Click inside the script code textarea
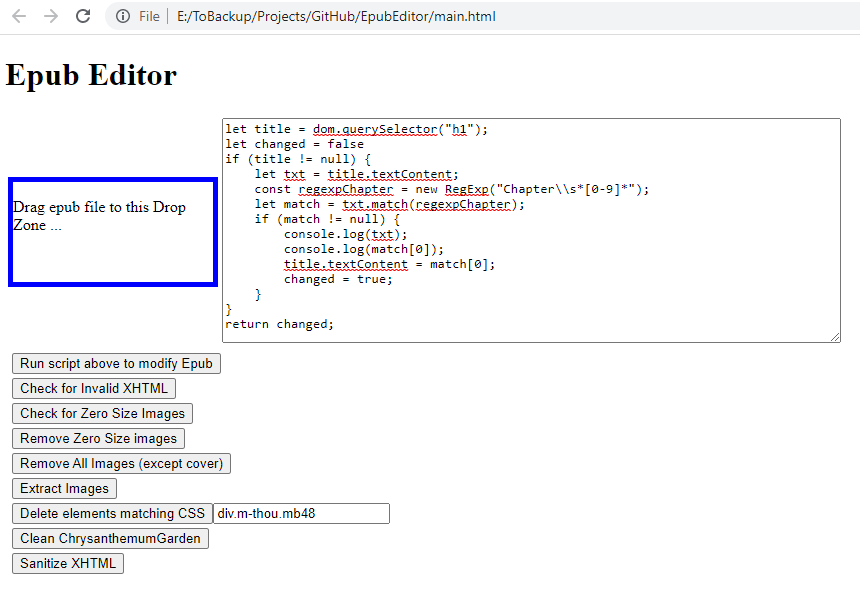The width and height of the screenshot is (860, 590). (x=531, y=230)
